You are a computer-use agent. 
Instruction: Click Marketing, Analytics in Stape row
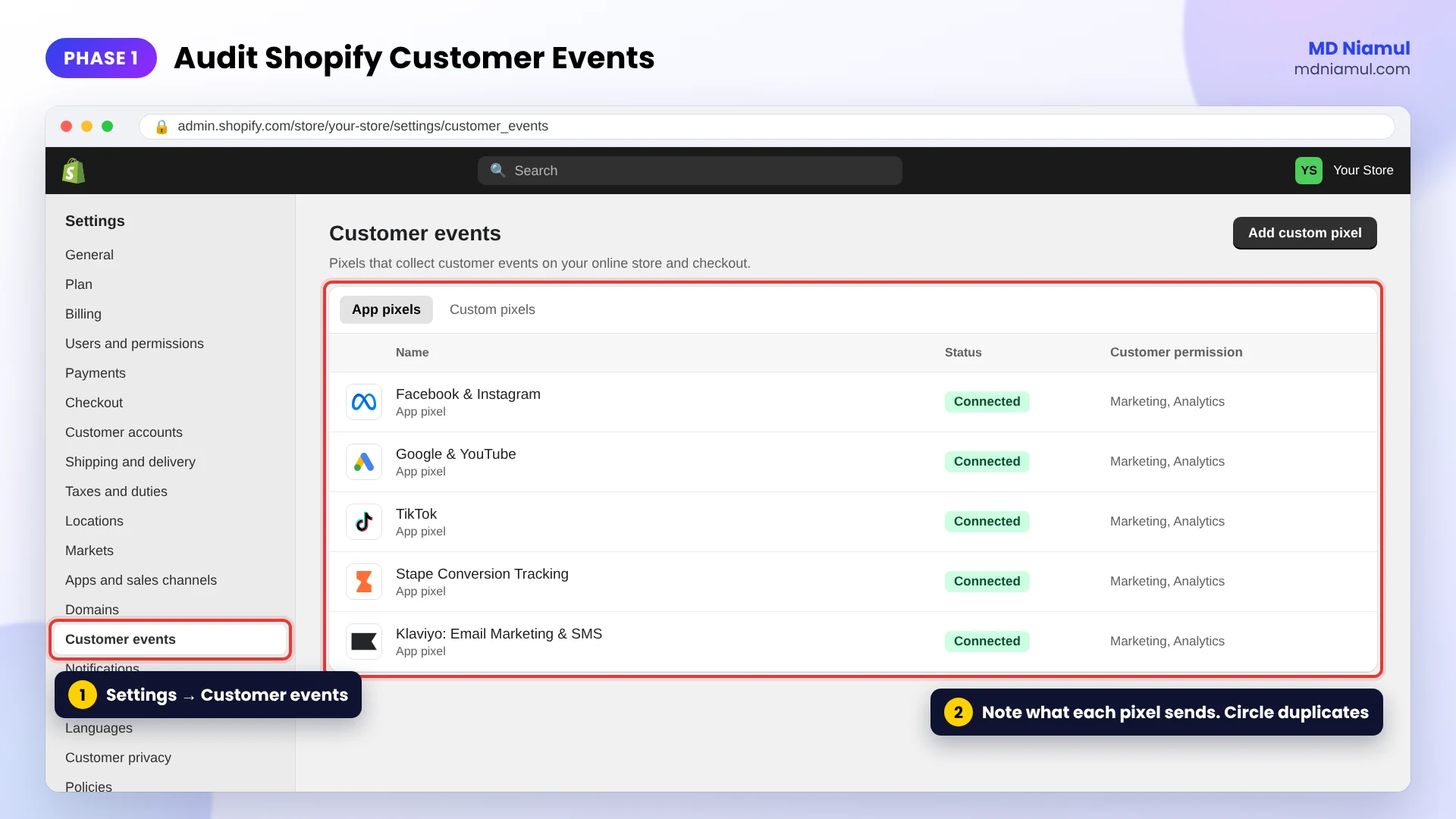click(1167, 582)
